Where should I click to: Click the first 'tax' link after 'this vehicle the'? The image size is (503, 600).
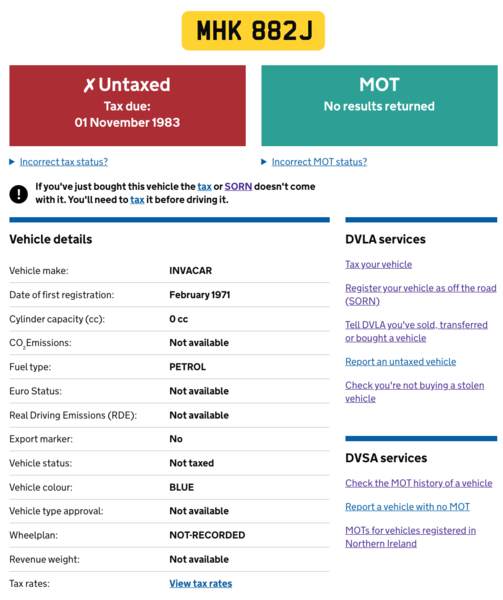(x=205, y=187)
